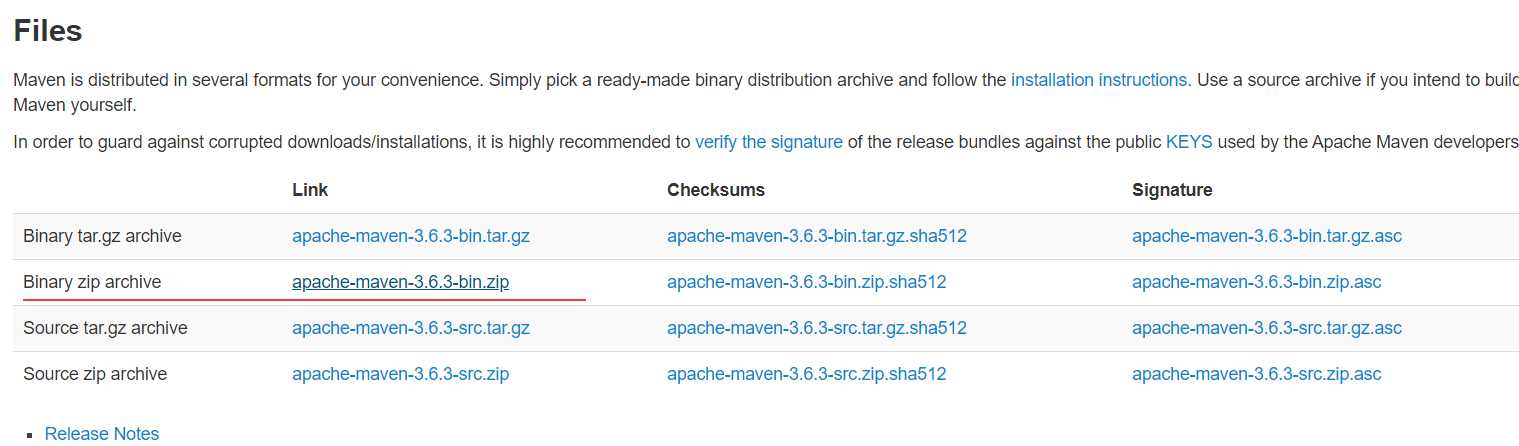
Task: Download the underlined apache-maven-3.6.3-bin.zip archive
Action: pos(400,283)
